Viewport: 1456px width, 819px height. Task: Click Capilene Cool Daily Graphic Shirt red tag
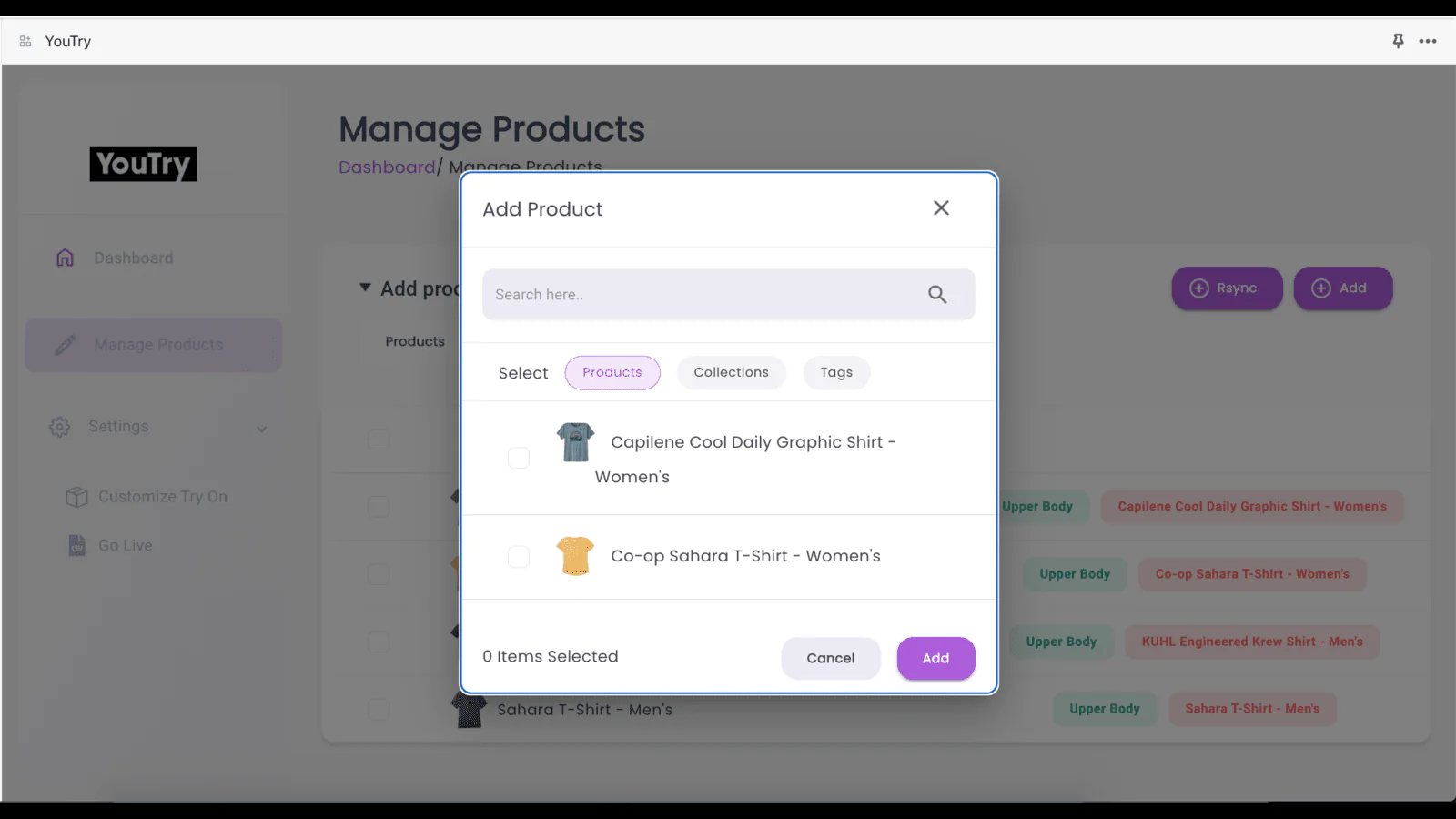click(x=1252, y=507)
